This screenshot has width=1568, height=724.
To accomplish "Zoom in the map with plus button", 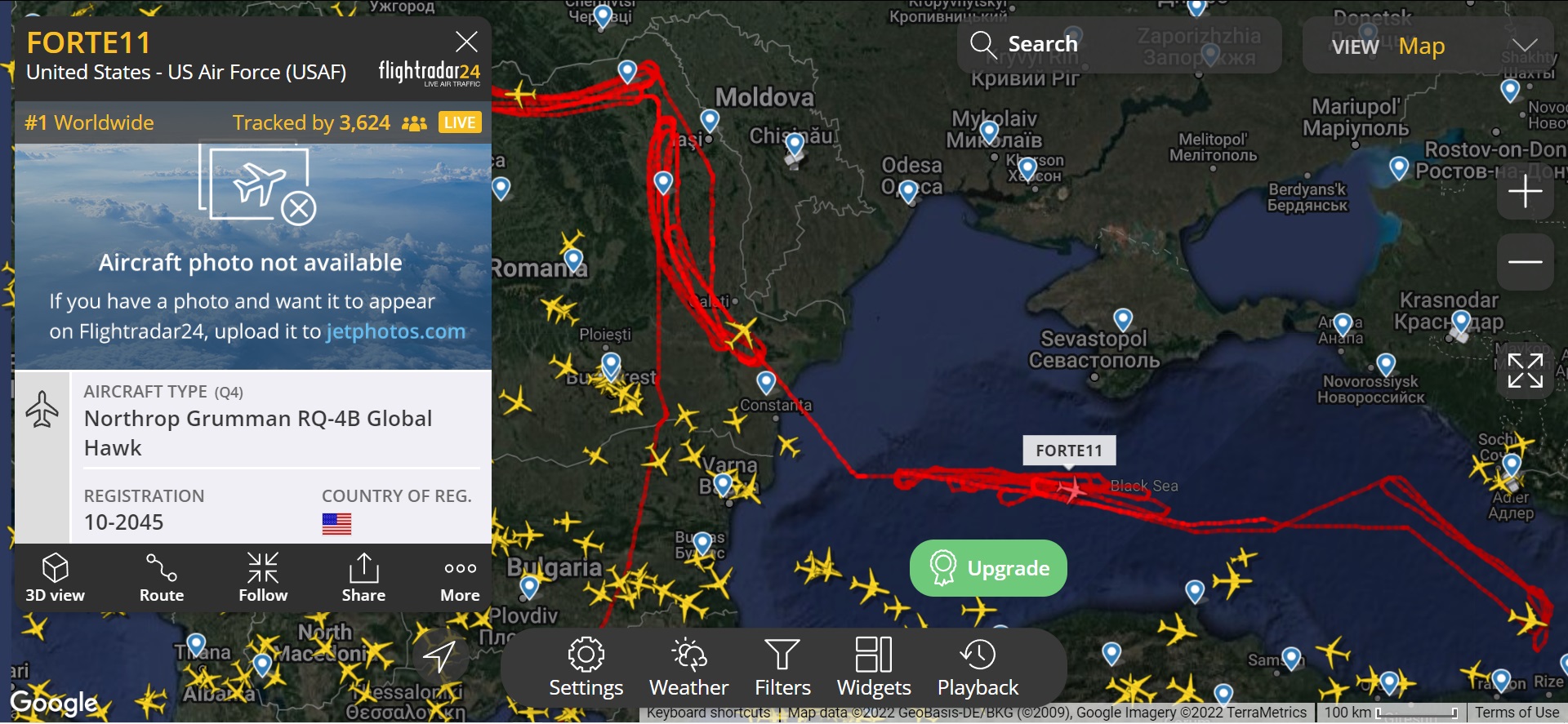I will coord(1525,192).
